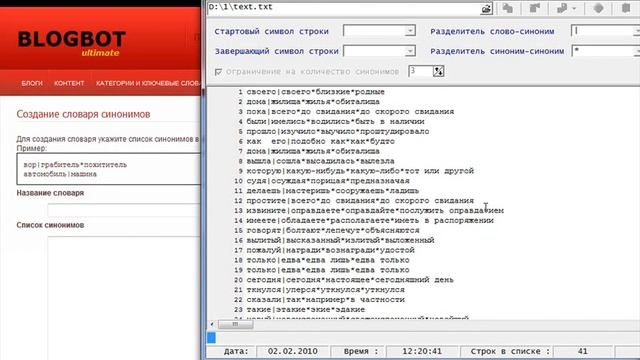Click the file path field showing D:\1\text.txt
The image size is (640, 360).
[344, 8]
